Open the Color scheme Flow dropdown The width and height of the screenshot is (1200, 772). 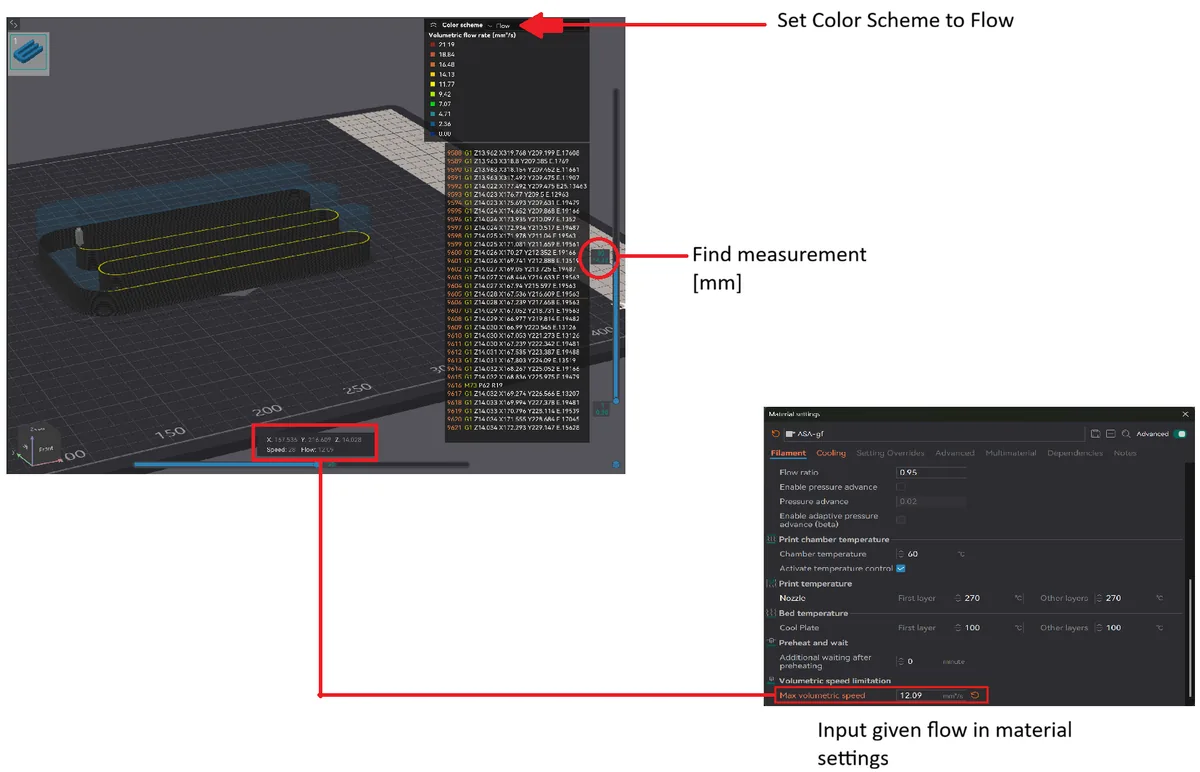pyautogui.click(x=500, y=25)
